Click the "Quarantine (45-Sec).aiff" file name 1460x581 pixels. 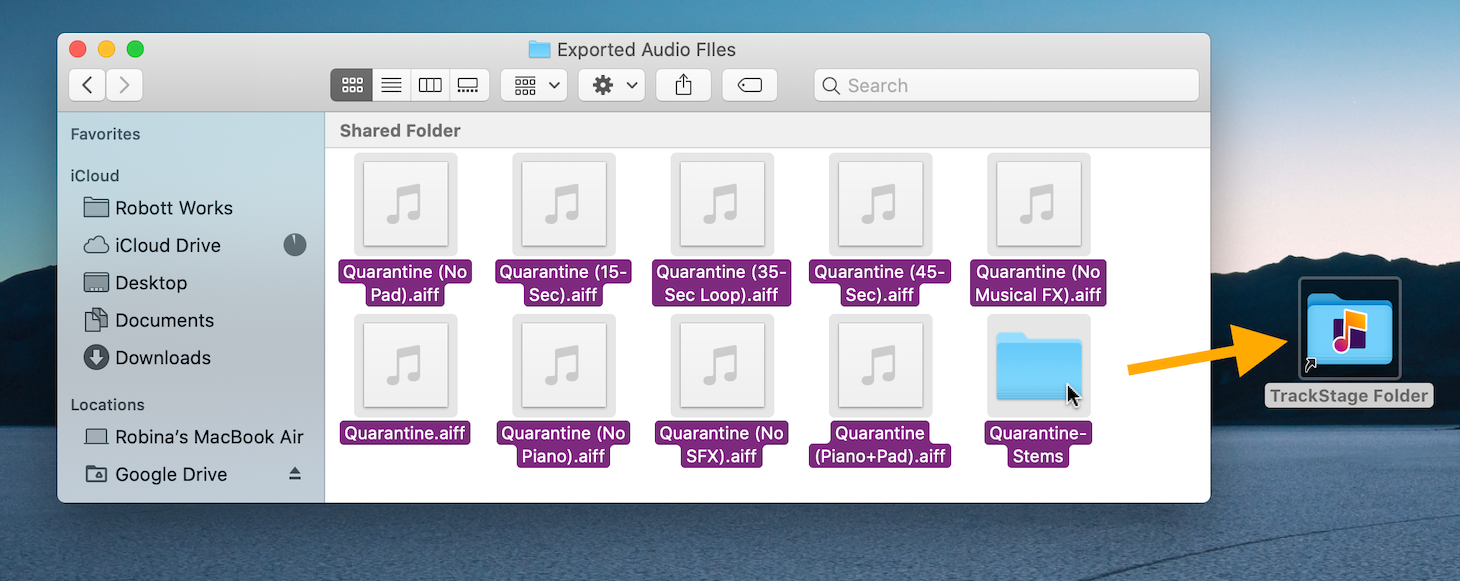[x=880, y=283]
